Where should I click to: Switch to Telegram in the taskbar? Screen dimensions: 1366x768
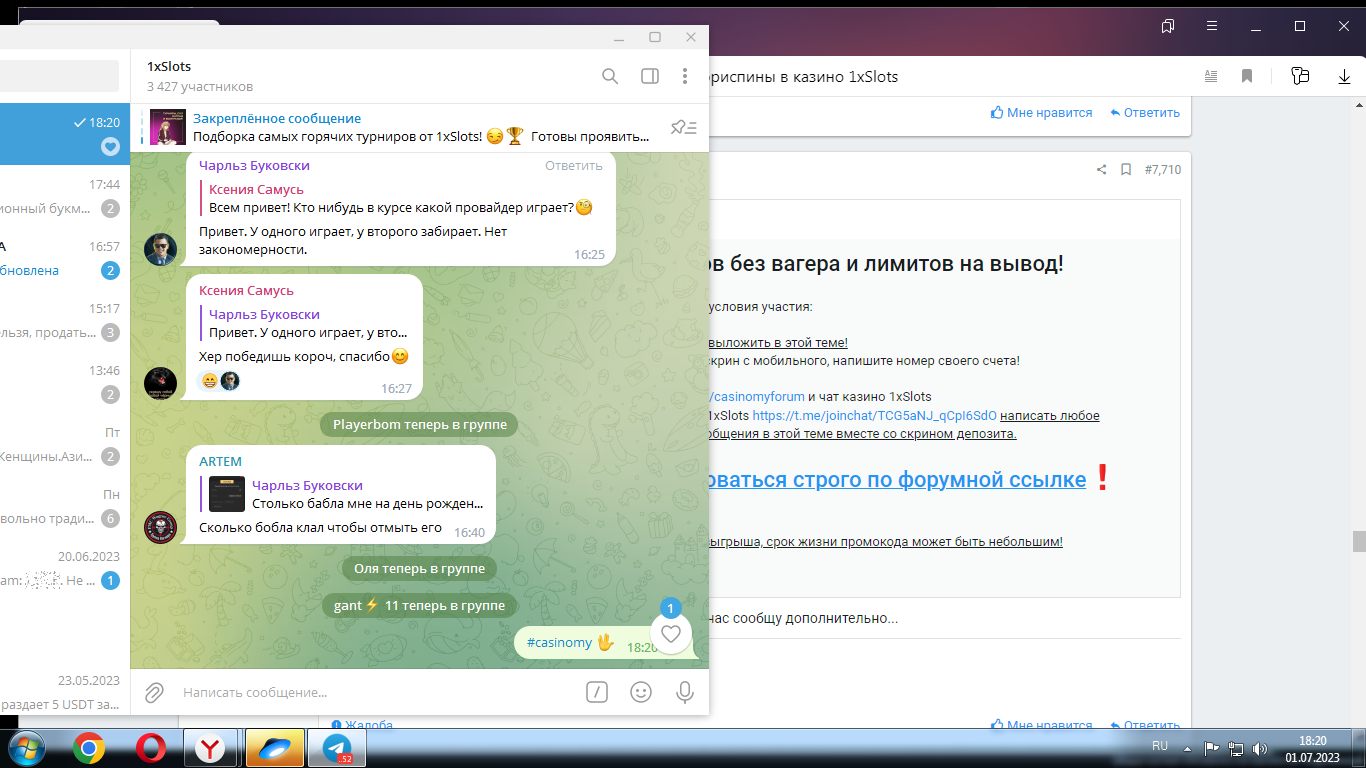pos(337,748)
